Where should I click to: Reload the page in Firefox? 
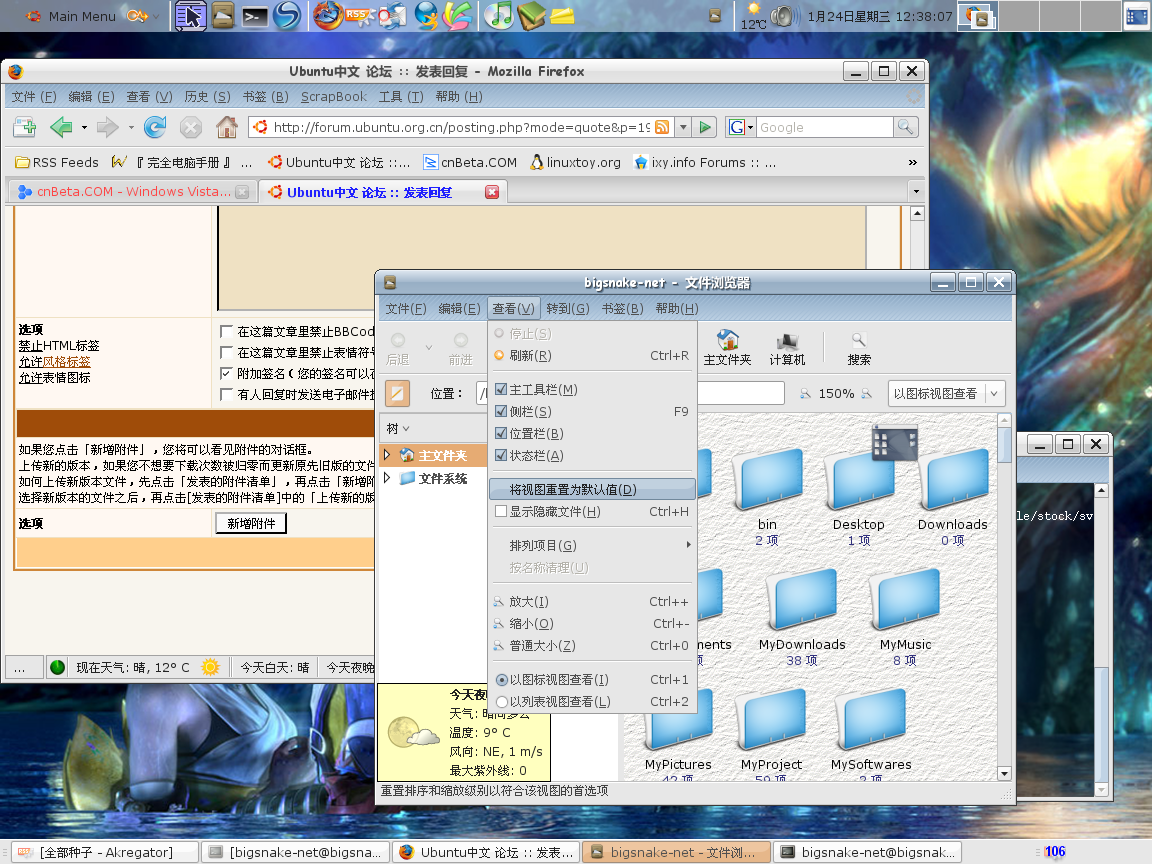tap(154, 127)
